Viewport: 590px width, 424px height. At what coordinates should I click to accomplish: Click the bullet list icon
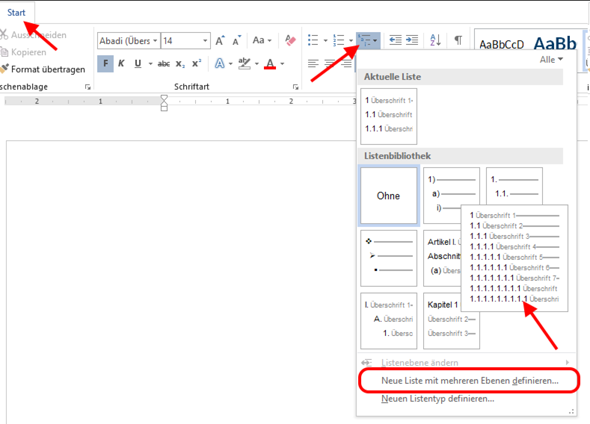pos(313,40)
